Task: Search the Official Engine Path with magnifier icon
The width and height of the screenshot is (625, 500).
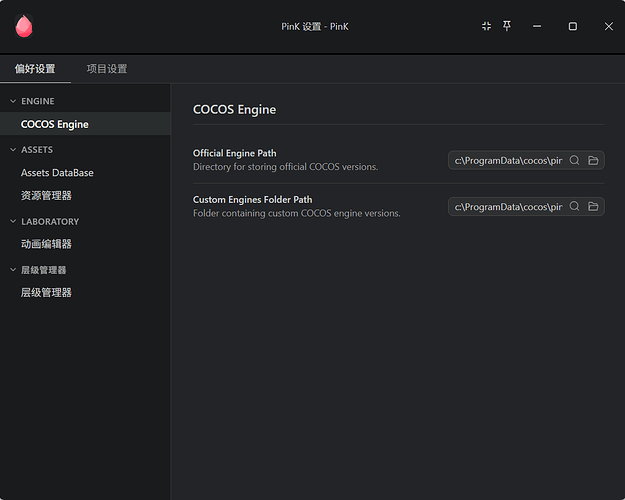Action: tap(574, 160)
